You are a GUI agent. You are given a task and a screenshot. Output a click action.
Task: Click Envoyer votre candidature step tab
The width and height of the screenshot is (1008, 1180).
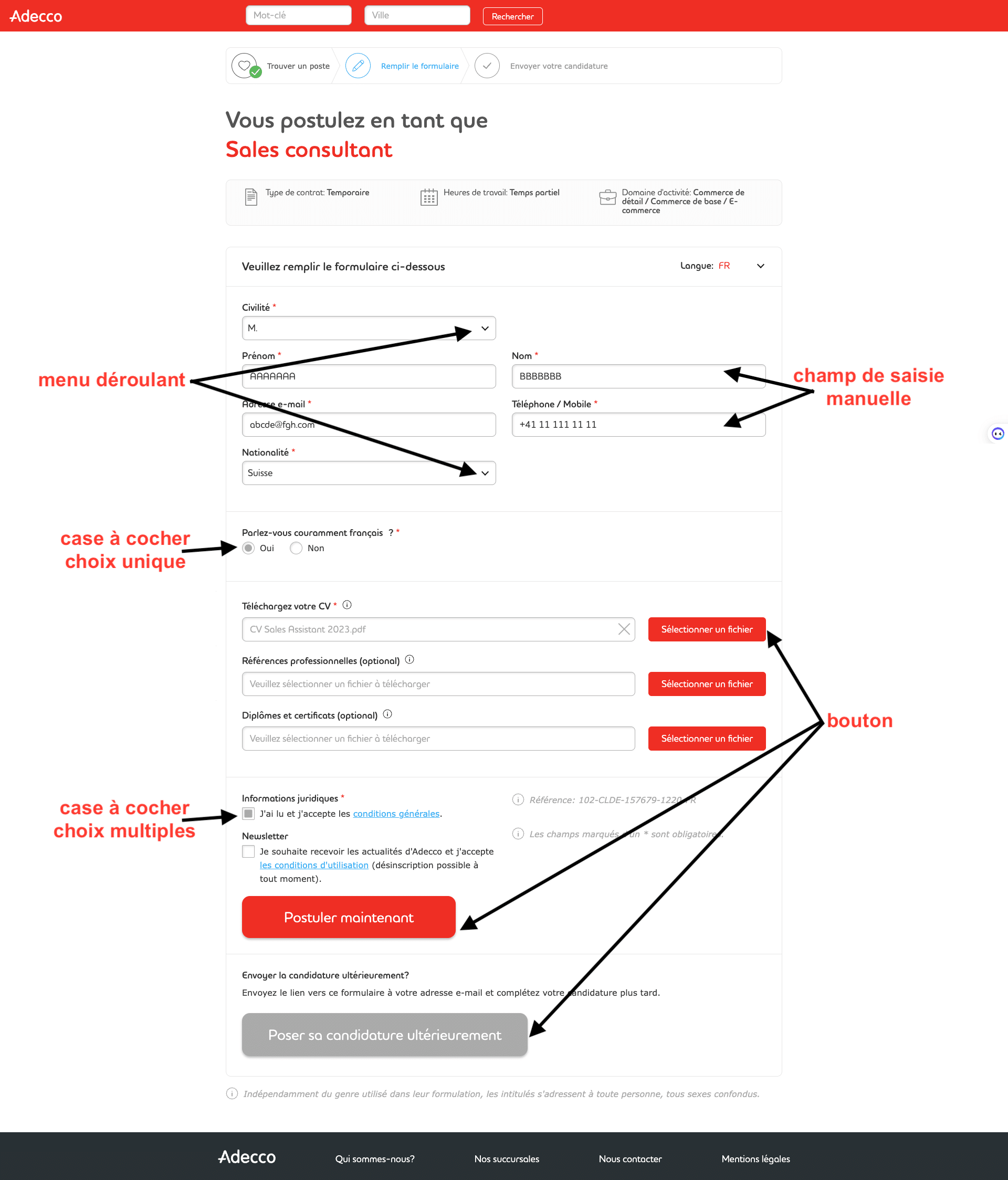click(558, 66)
